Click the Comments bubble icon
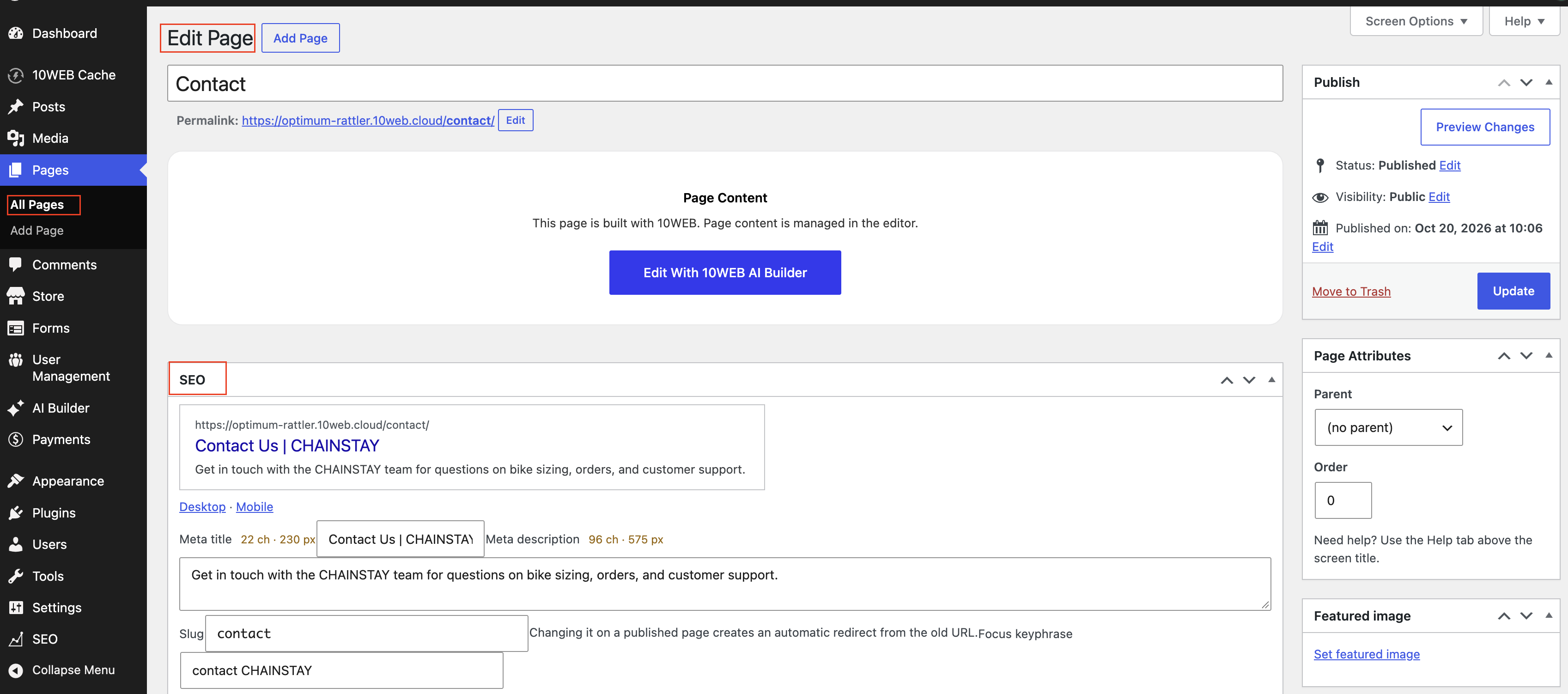This screenshot has height=694, width=1568. pos(16,265)
